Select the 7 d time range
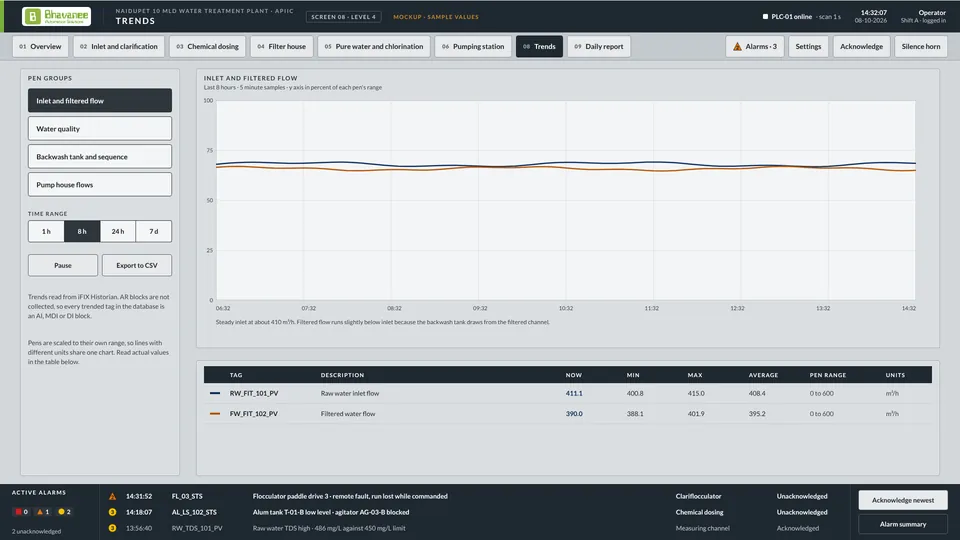The image size is (960, 540). (x=154, y=231)
